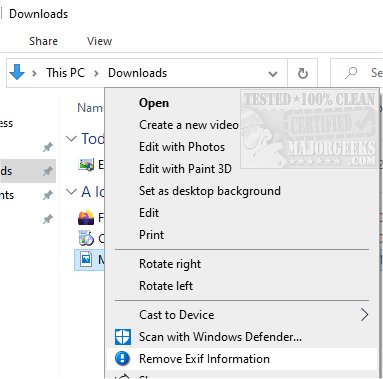The image size is (383, 379).
Task: Choose Rotate left
Action: click(x=166, y=286)
